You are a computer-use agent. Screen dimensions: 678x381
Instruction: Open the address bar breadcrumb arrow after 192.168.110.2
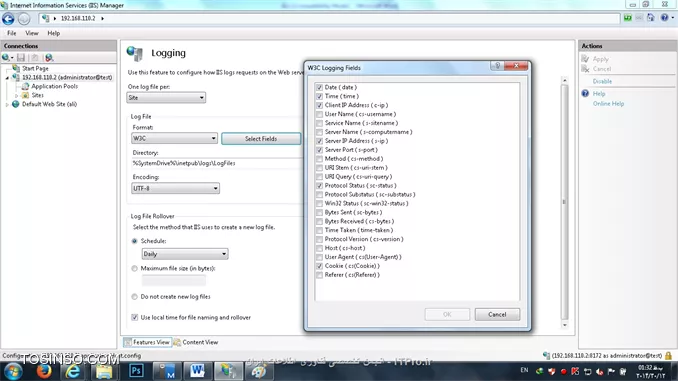tap(102, 19)
